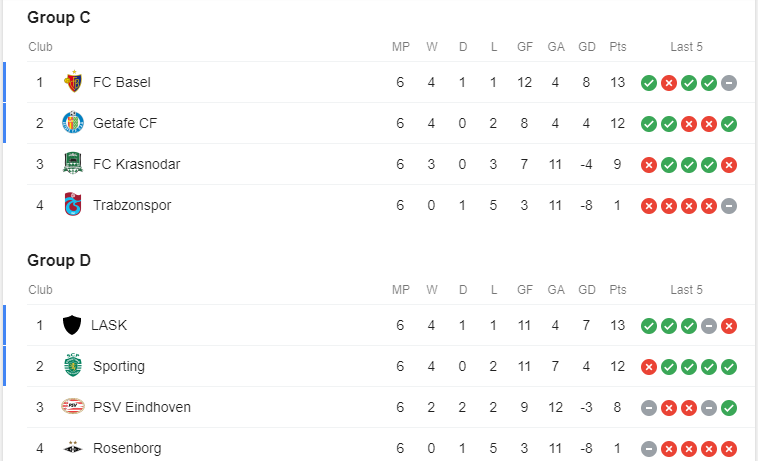Click the FC Basel club crest

point(73,82)
